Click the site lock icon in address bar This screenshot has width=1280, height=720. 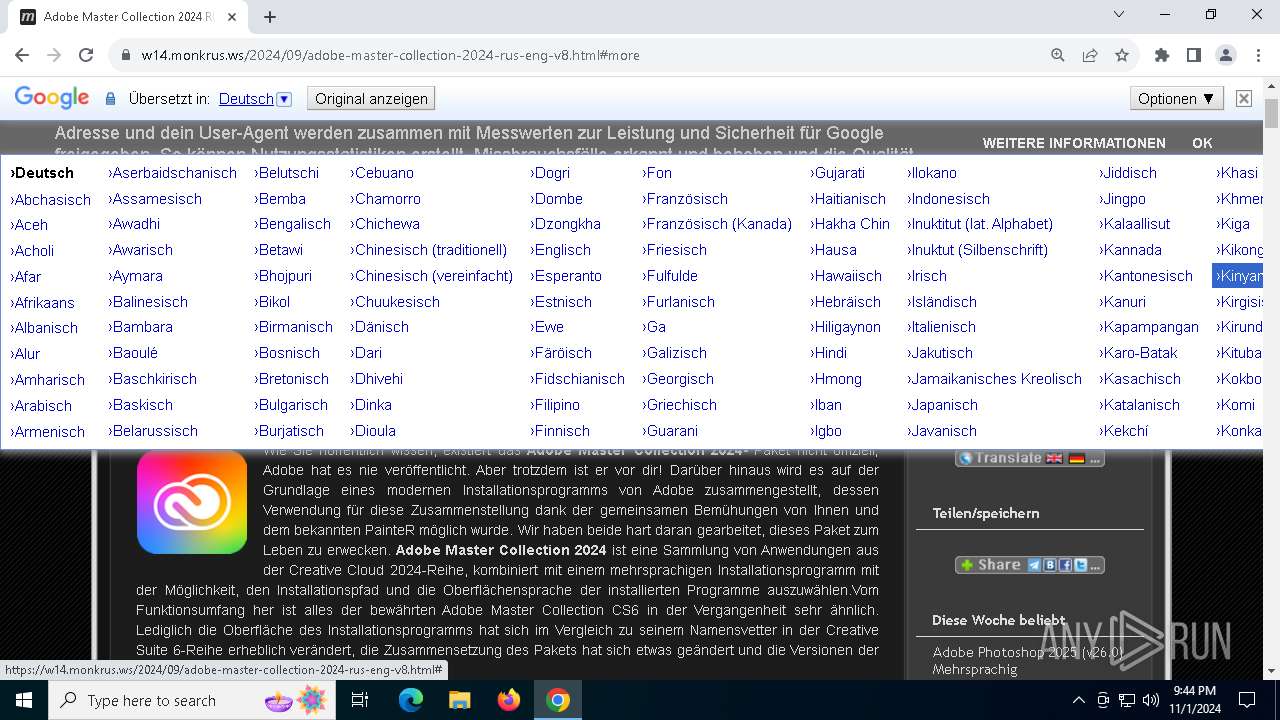click(x=126, y=56)
